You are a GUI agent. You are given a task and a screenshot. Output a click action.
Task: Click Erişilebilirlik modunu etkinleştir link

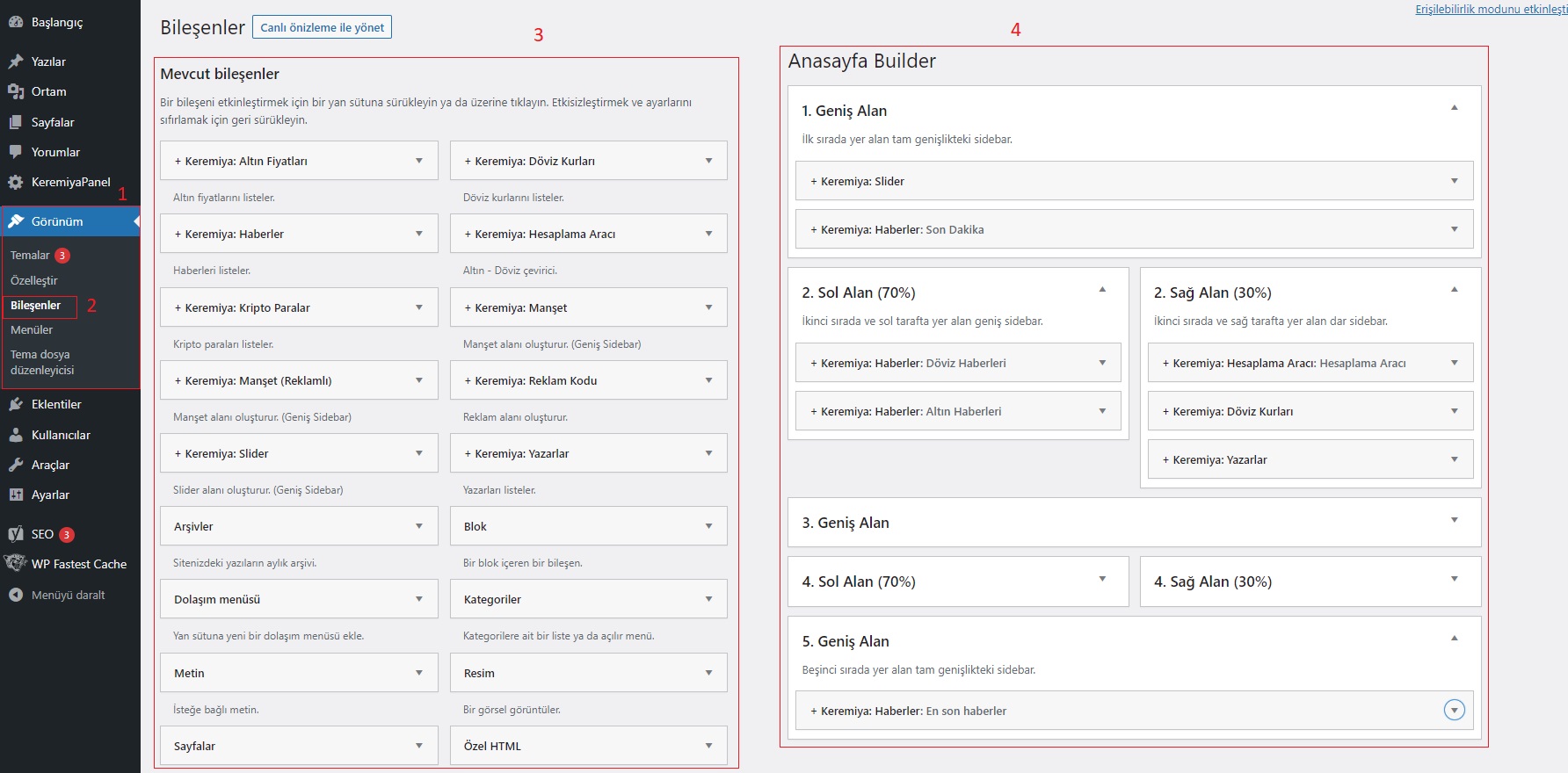(1491, 9)
